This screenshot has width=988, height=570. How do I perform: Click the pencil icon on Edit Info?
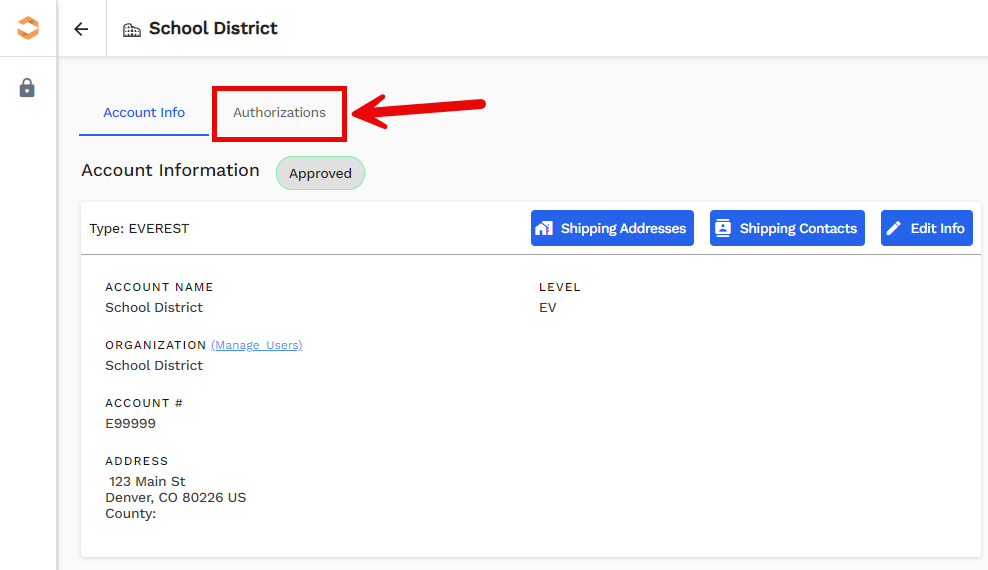pyautogui.click(x=894, y=228)
